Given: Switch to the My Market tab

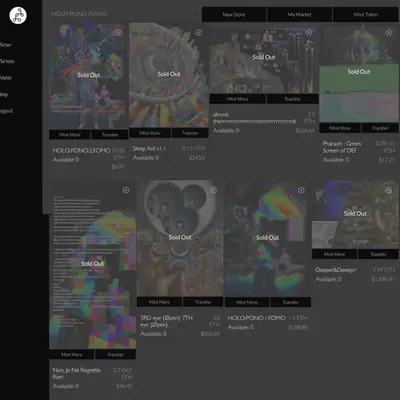Looking at the screenshot, I should (x=299, y=15).
